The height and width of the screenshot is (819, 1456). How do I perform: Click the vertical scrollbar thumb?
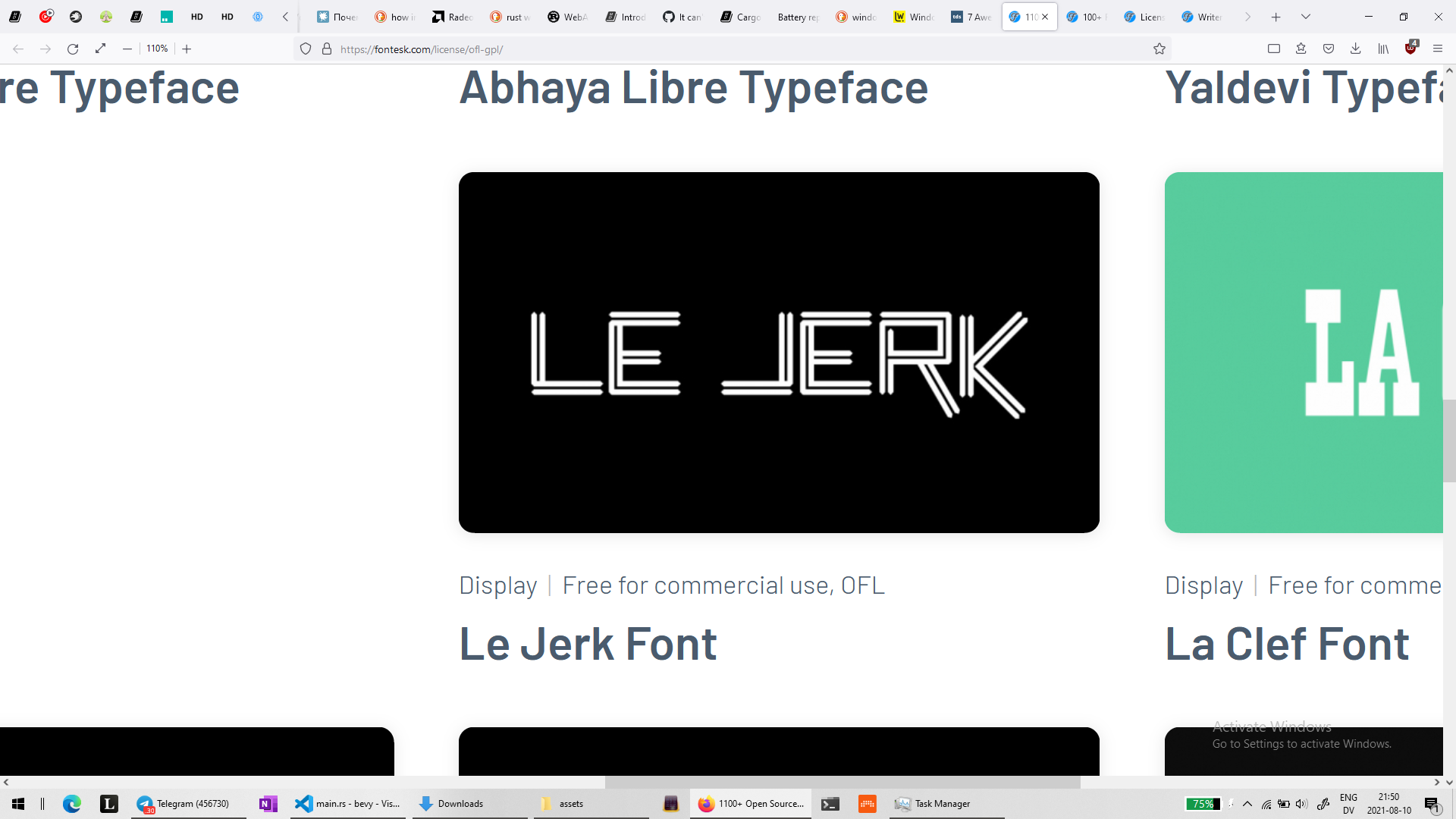click(x=1449, y=441)
